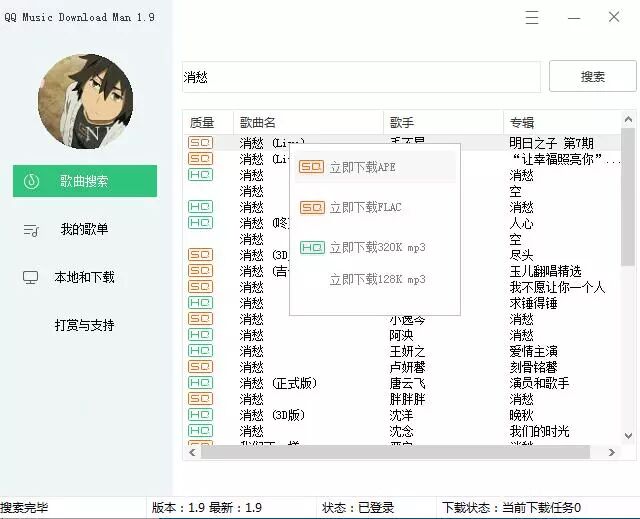Click the playlist icon beside 我的歌单
Screen dimensions: 640x519
(31, 230)
